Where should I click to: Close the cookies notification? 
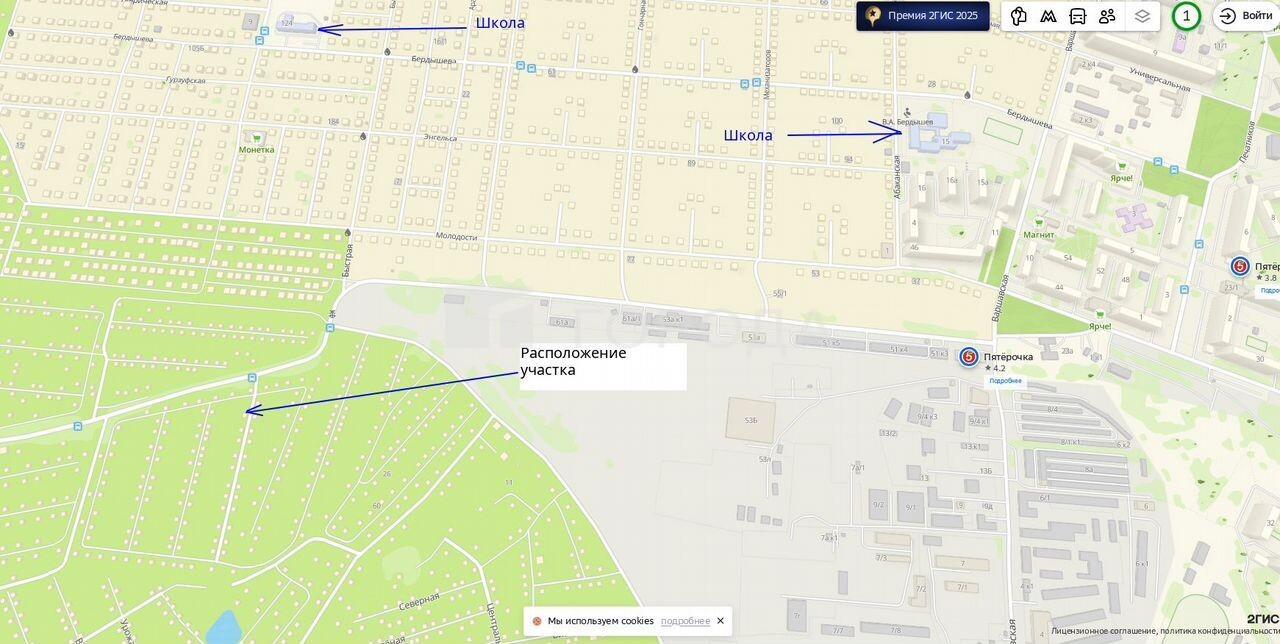[720, 621]
